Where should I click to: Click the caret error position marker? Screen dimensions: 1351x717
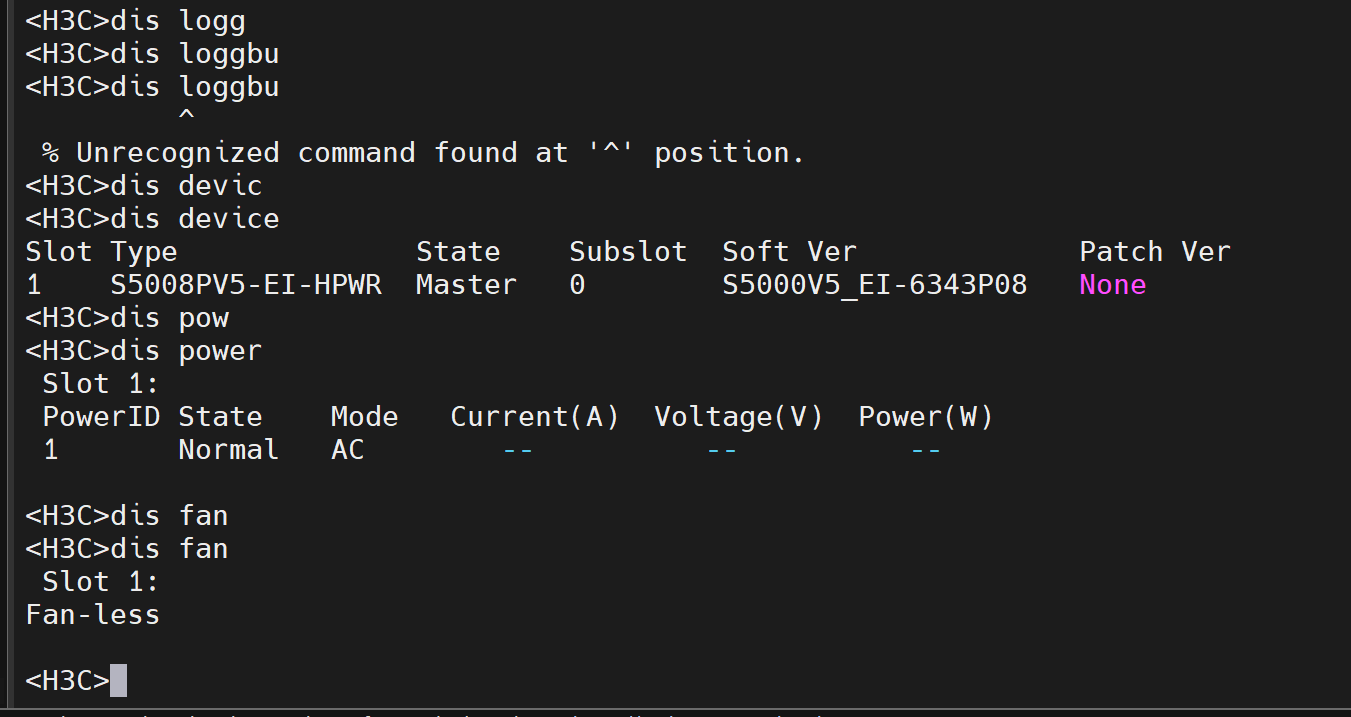pos(186,120)
